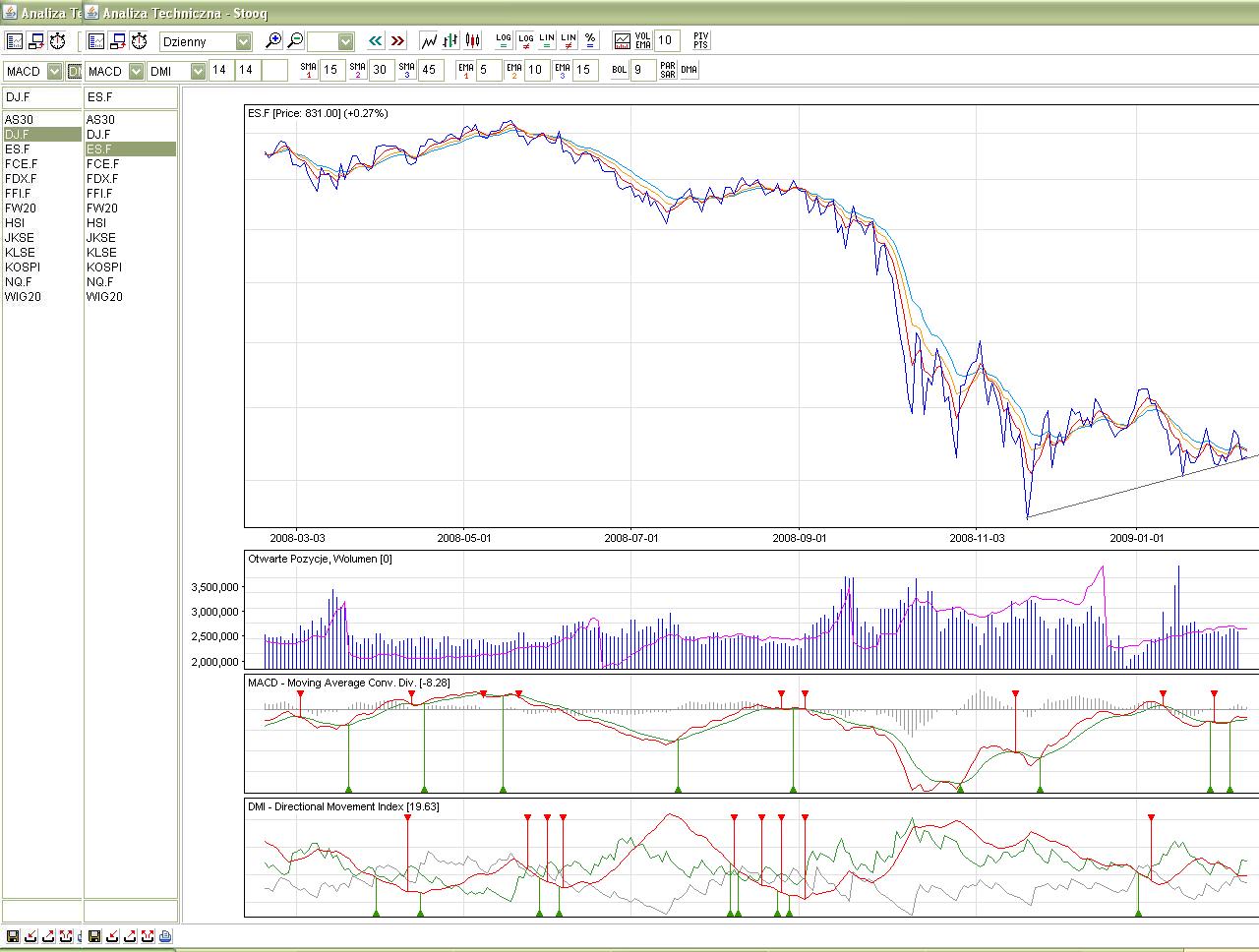Expand the MACD indicator dropdown in right window

click(136, 71)
